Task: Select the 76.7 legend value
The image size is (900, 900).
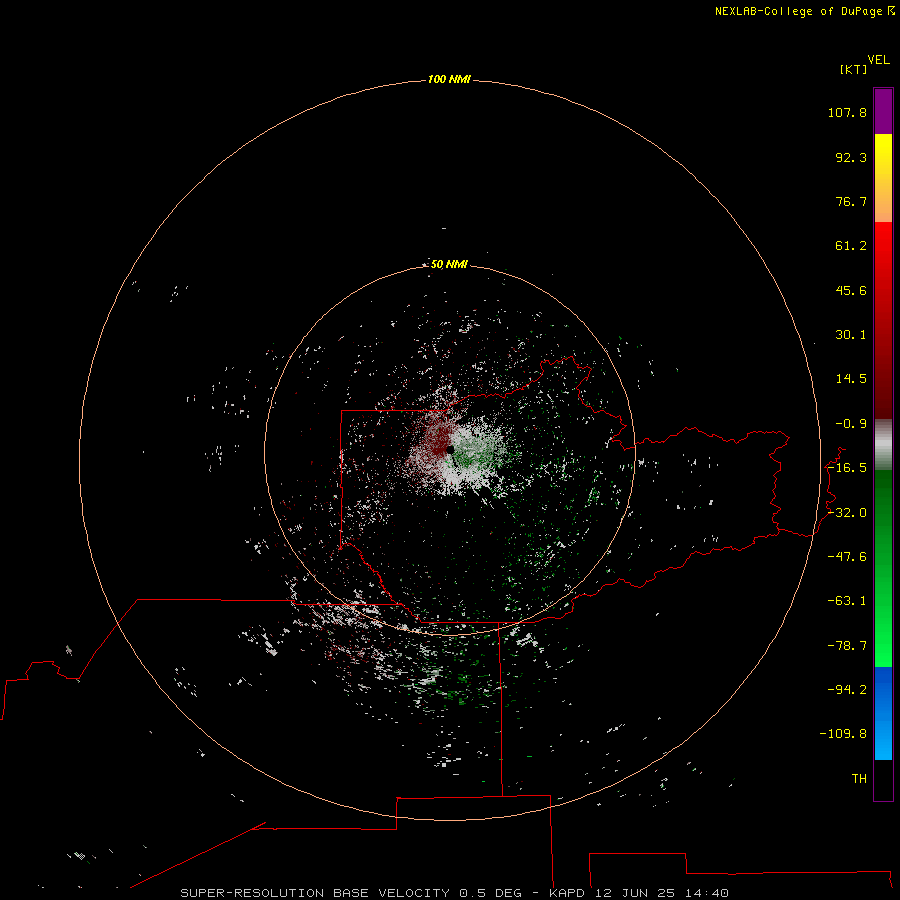Action: pos(851,201)
